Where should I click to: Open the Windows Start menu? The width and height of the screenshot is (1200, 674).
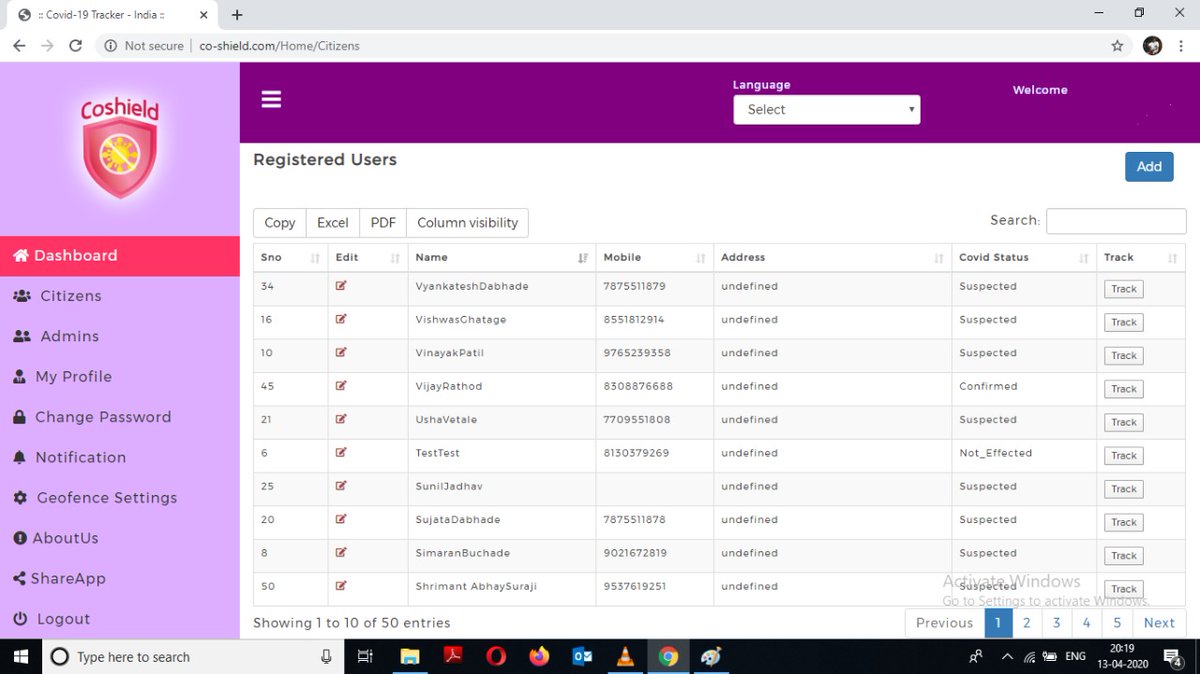tap(20, 657)
